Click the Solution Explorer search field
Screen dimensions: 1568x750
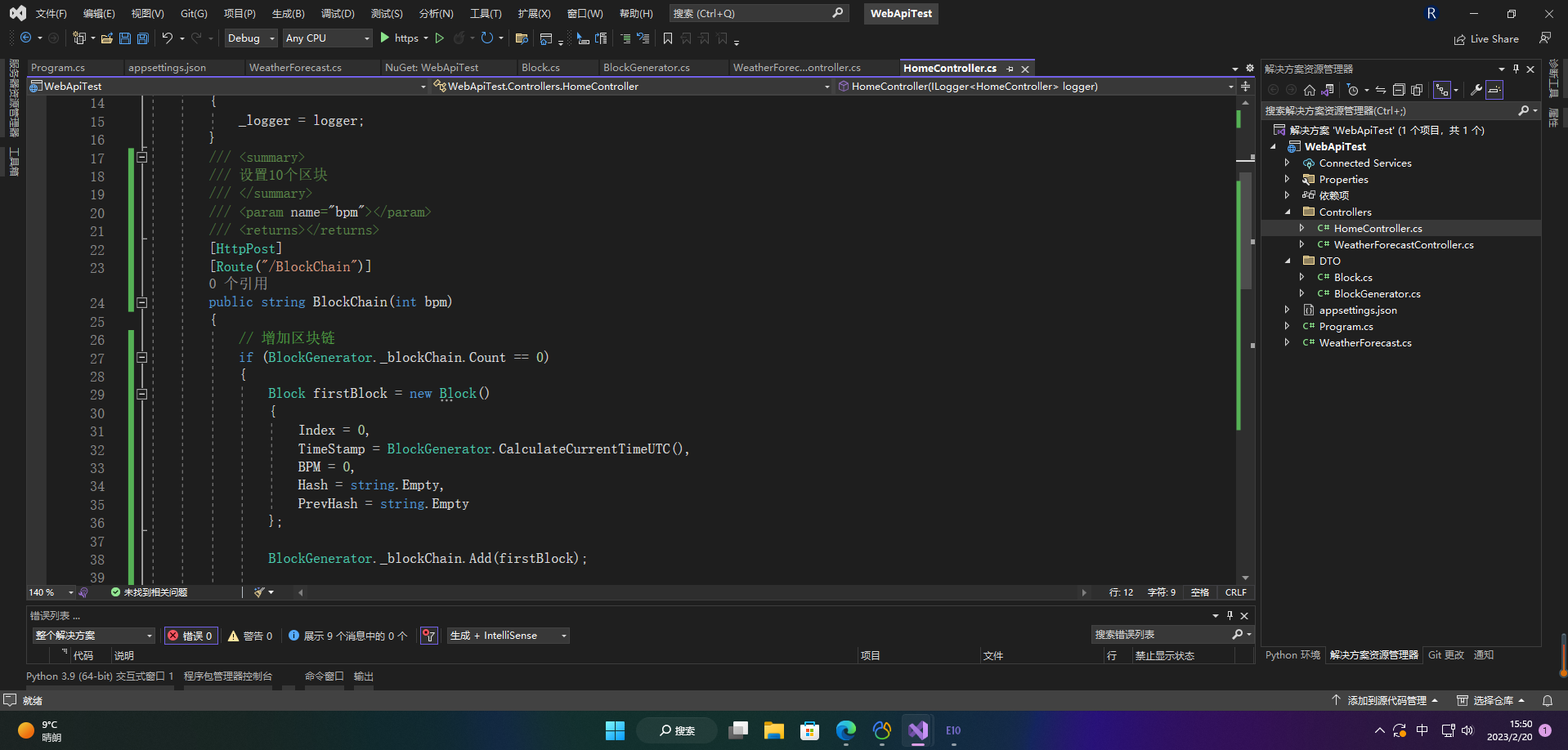[x=1400, y=111]
